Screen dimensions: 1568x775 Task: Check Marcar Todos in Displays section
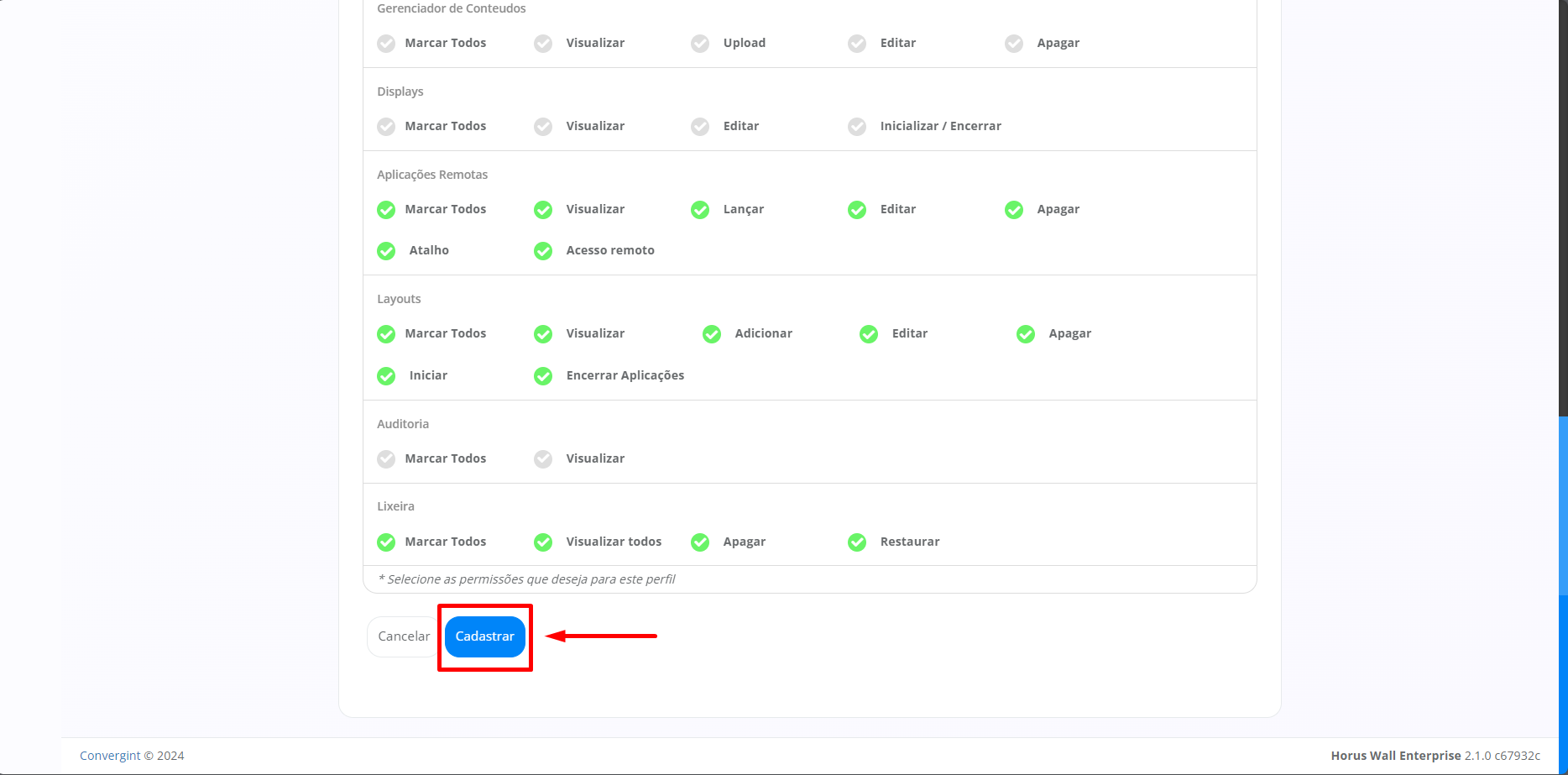pos(386,127)
